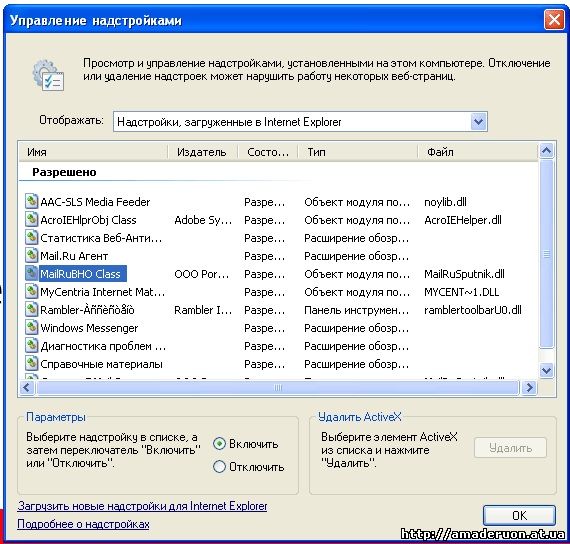Click the icon beside Справочные материалы
Image resolution: width=570 pixels, height=544 pixels.
pyautogui.click(x=32, y=364)
